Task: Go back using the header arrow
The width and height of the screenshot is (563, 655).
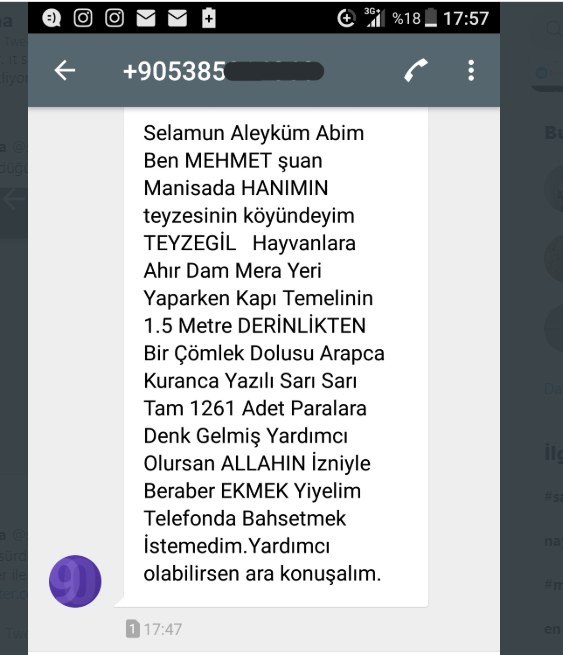Action: (x=65, y=70)
